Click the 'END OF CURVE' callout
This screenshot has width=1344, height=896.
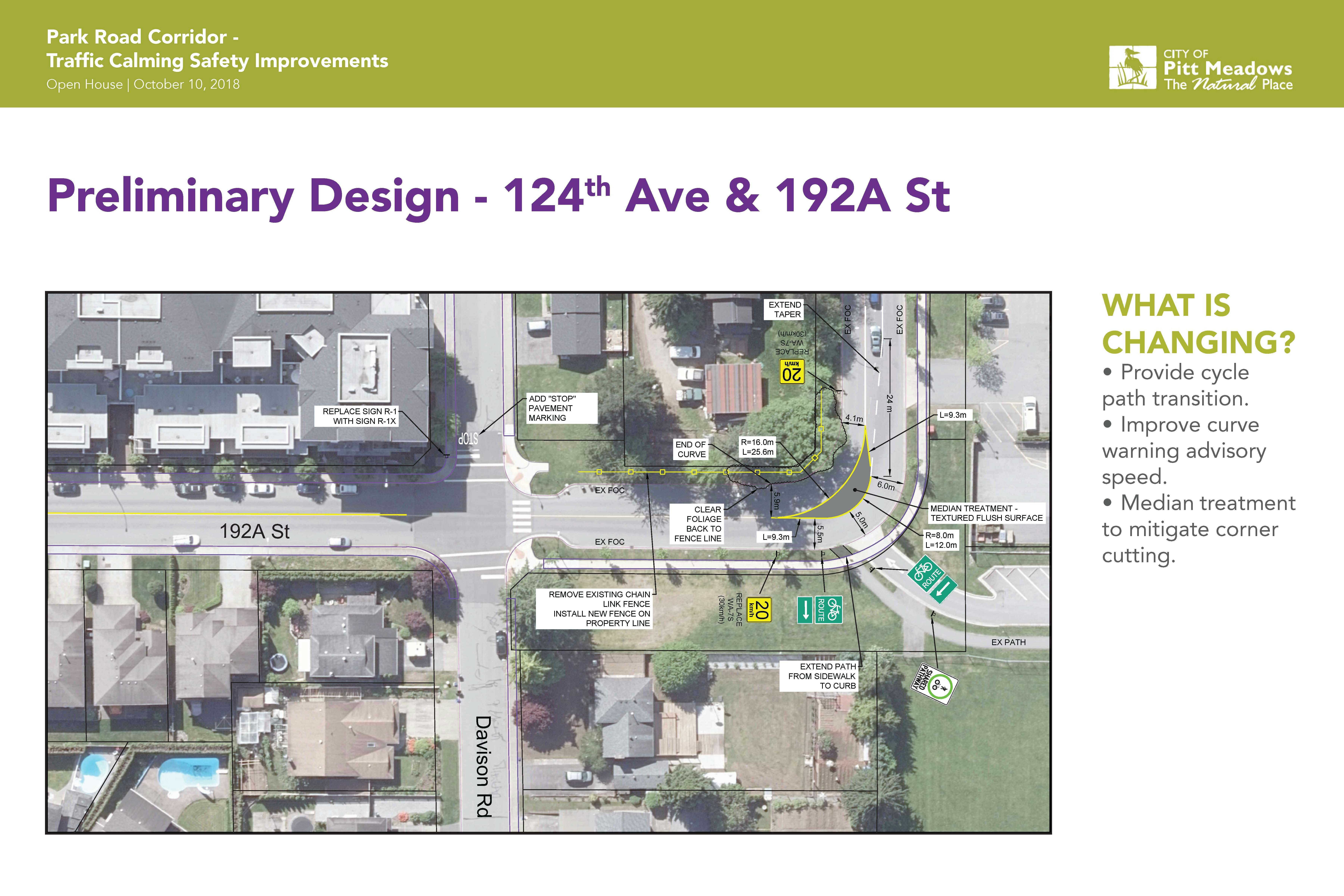pyautogui.click(x=691, y=449)
